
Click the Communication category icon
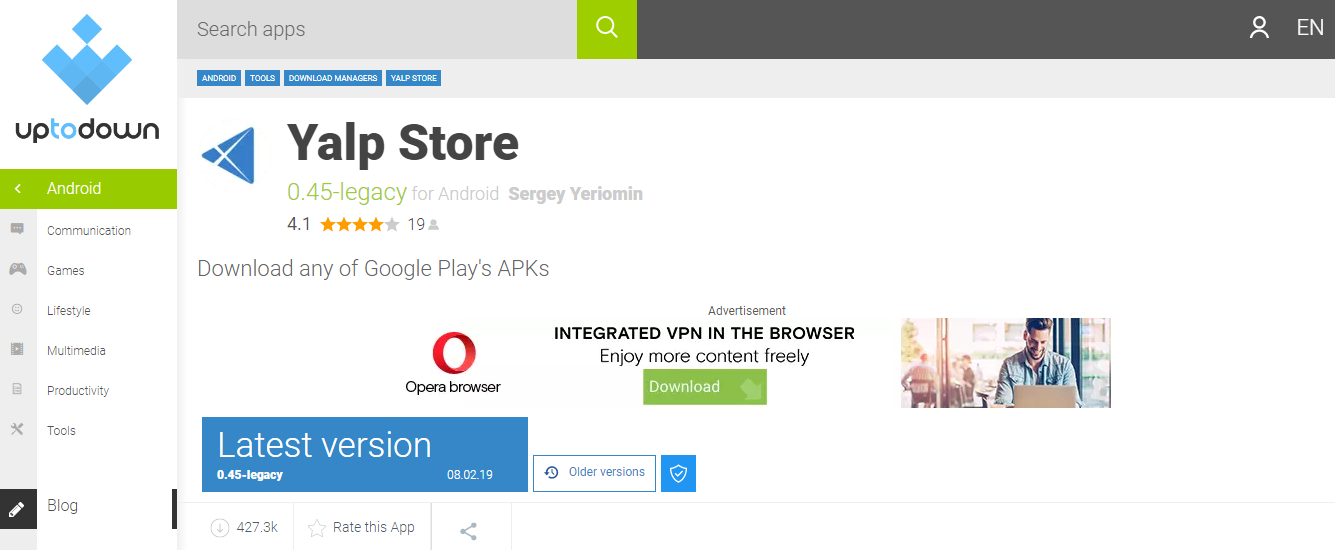[17, 229]
